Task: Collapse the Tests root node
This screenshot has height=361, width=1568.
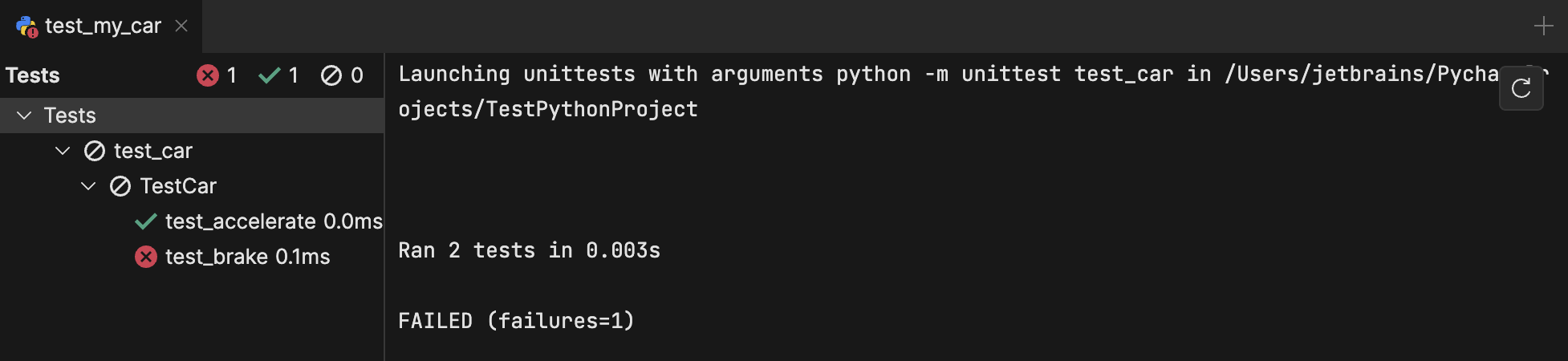Action: tap(25, 116)
